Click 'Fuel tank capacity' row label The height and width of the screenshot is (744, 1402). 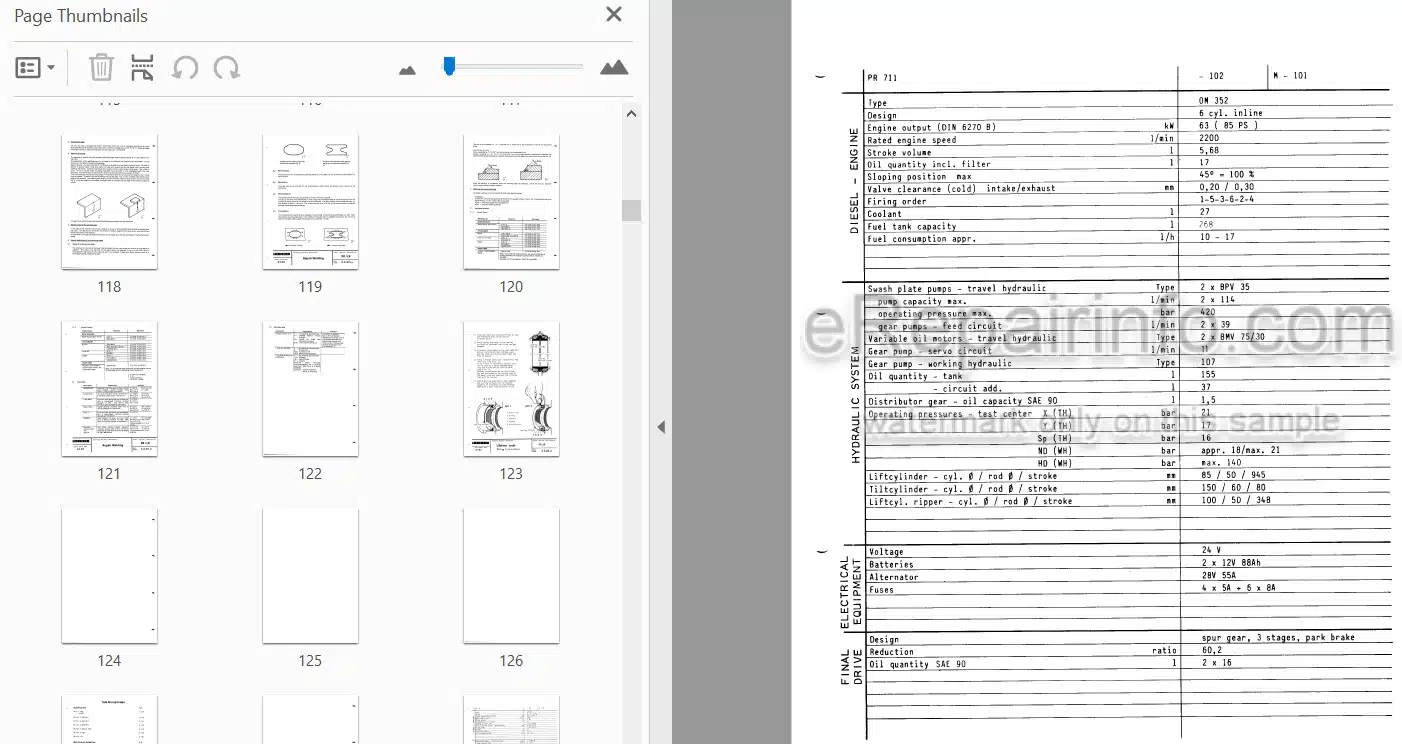click(912, 226)
